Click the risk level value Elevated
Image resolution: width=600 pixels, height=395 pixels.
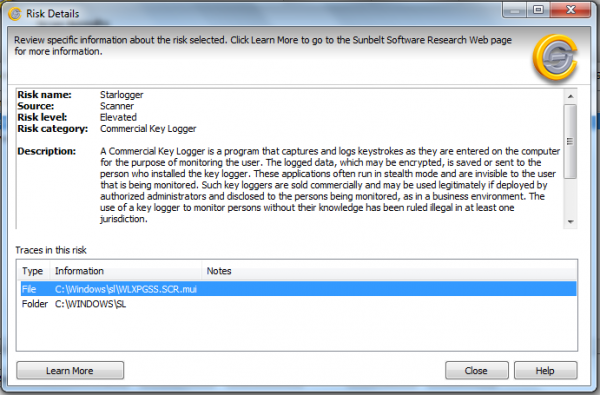(x=118, y=118)
